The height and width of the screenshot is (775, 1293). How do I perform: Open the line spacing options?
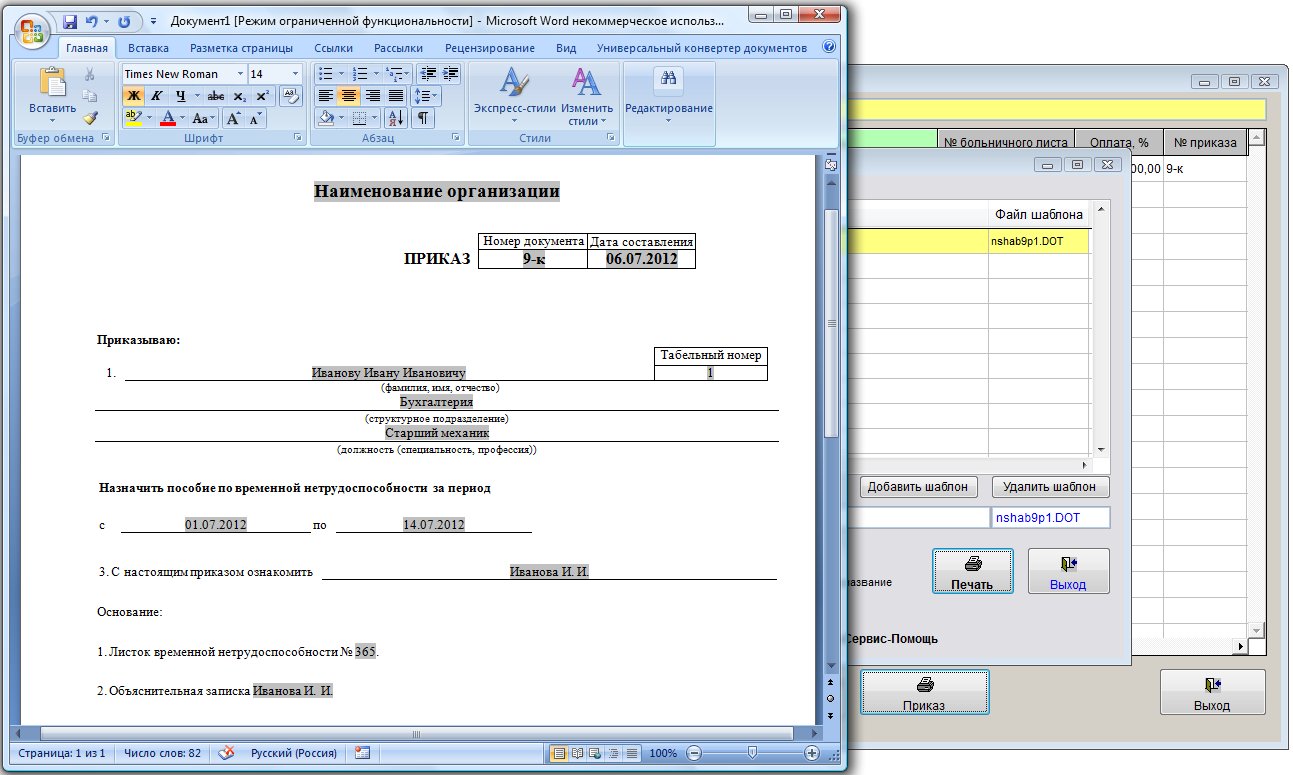click(x=427, y=96)
